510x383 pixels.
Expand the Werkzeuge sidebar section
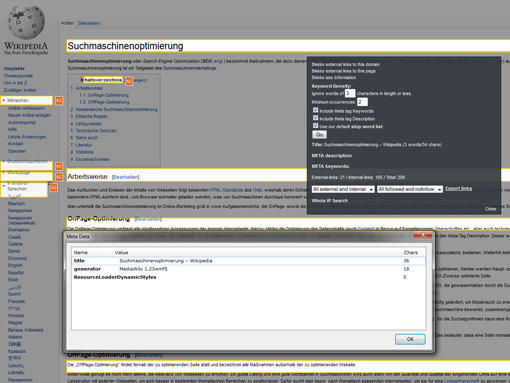tap(4, 173)
